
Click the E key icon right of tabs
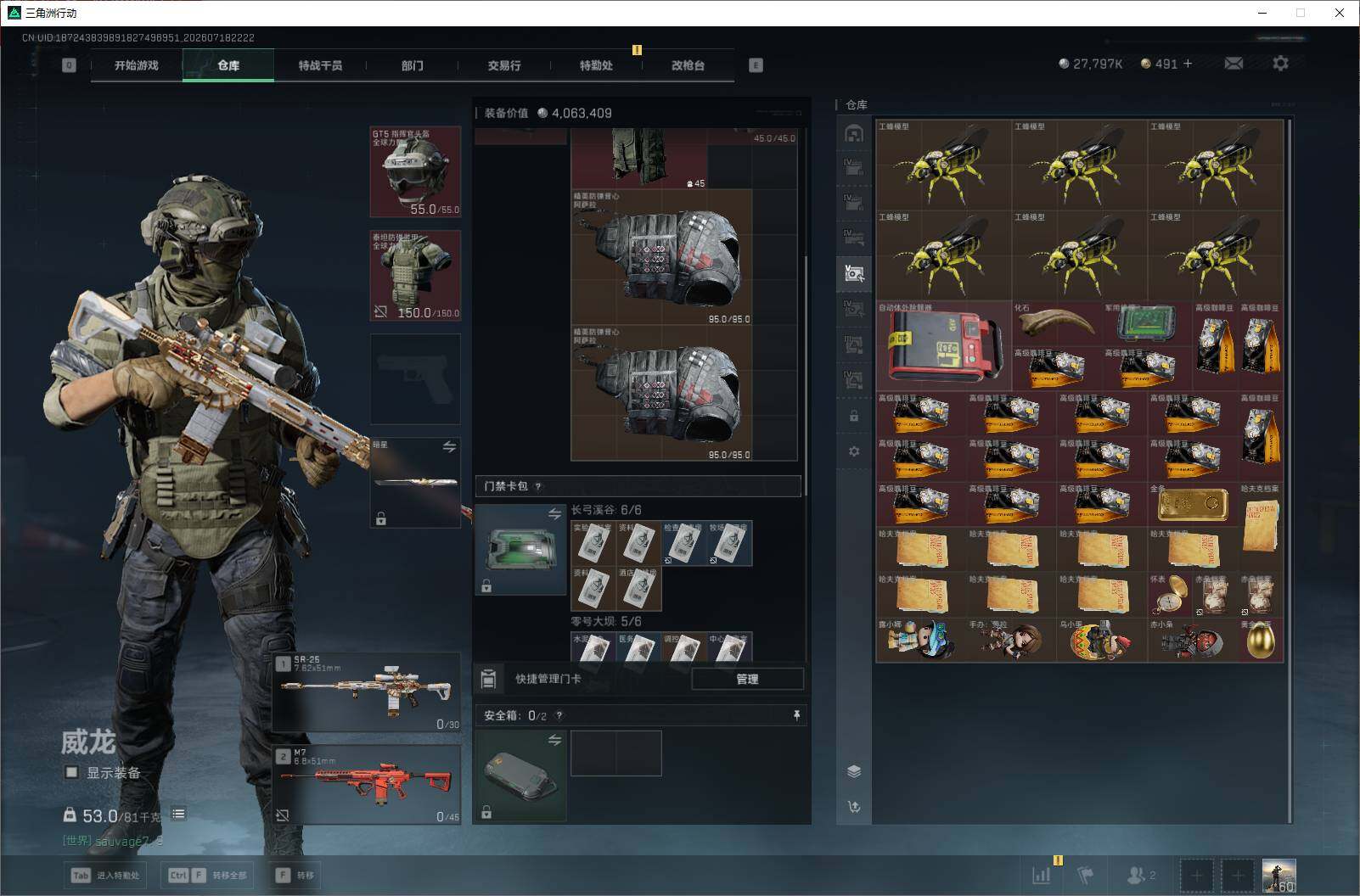756,65
